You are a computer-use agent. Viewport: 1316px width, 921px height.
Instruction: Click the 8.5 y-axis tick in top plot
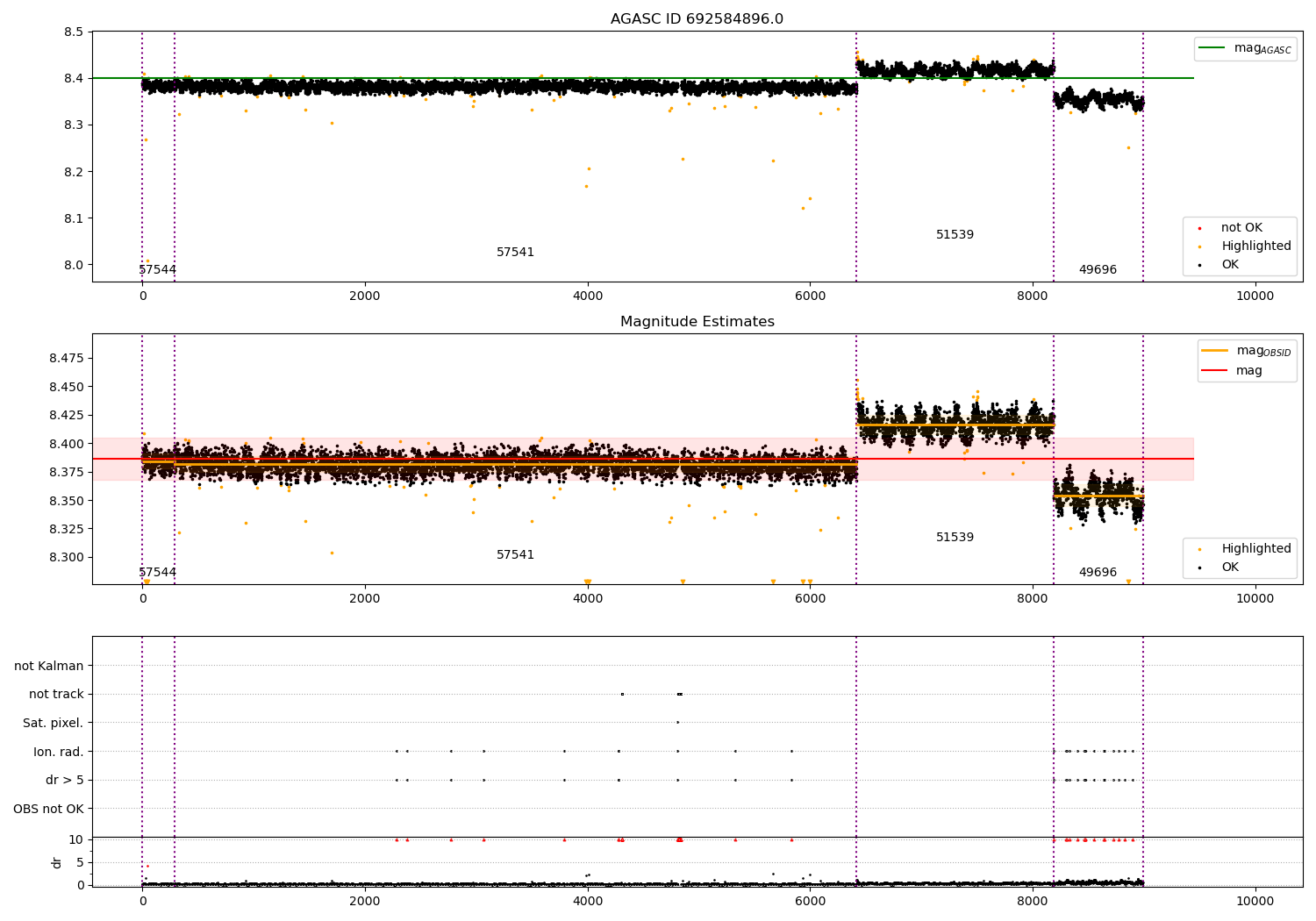(x=74, y=32)
